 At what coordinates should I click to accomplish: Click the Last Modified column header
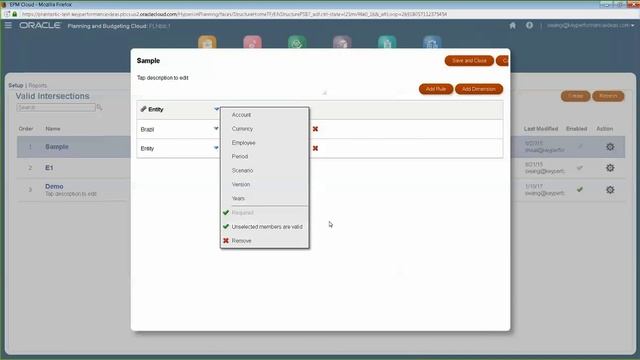(541, 129)
